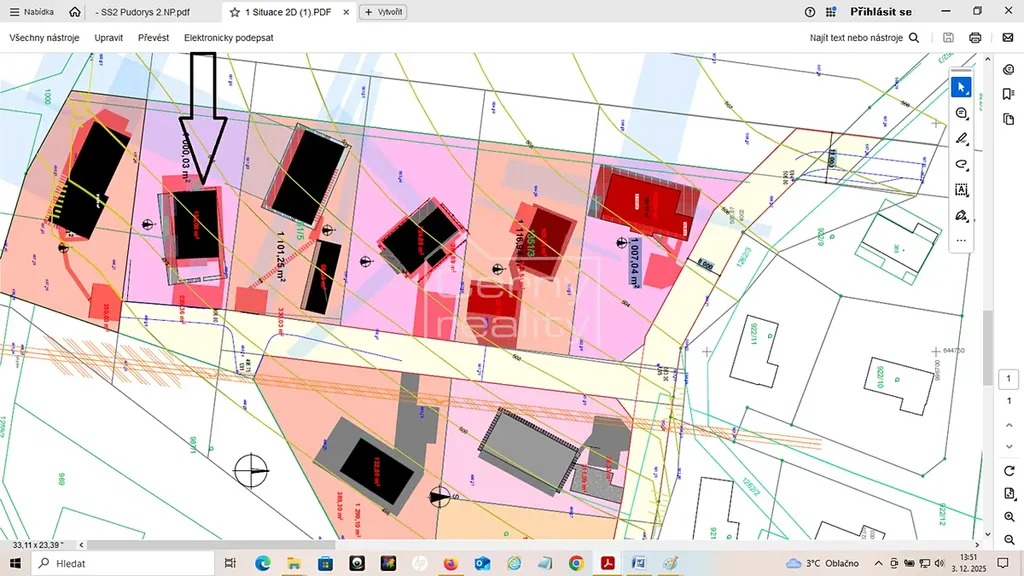Share the file by email envelope icon
The width and height of the screenshot is (1024, 576).
pyautogui.click(x=1008, y=38)
